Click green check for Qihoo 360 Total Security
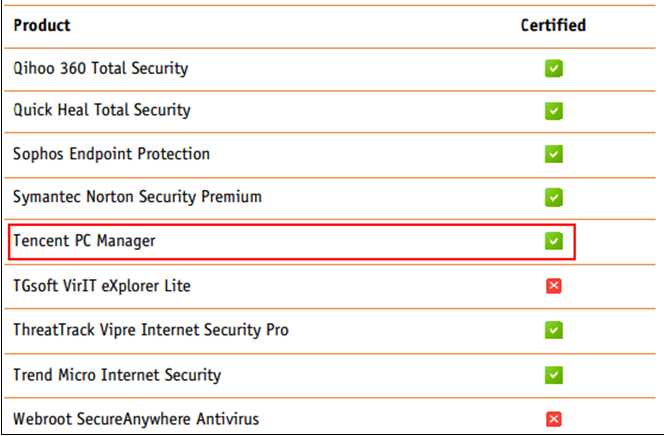The height and width of the screenshot is (436, 664). pyautogui.click(x=553, y=69)
